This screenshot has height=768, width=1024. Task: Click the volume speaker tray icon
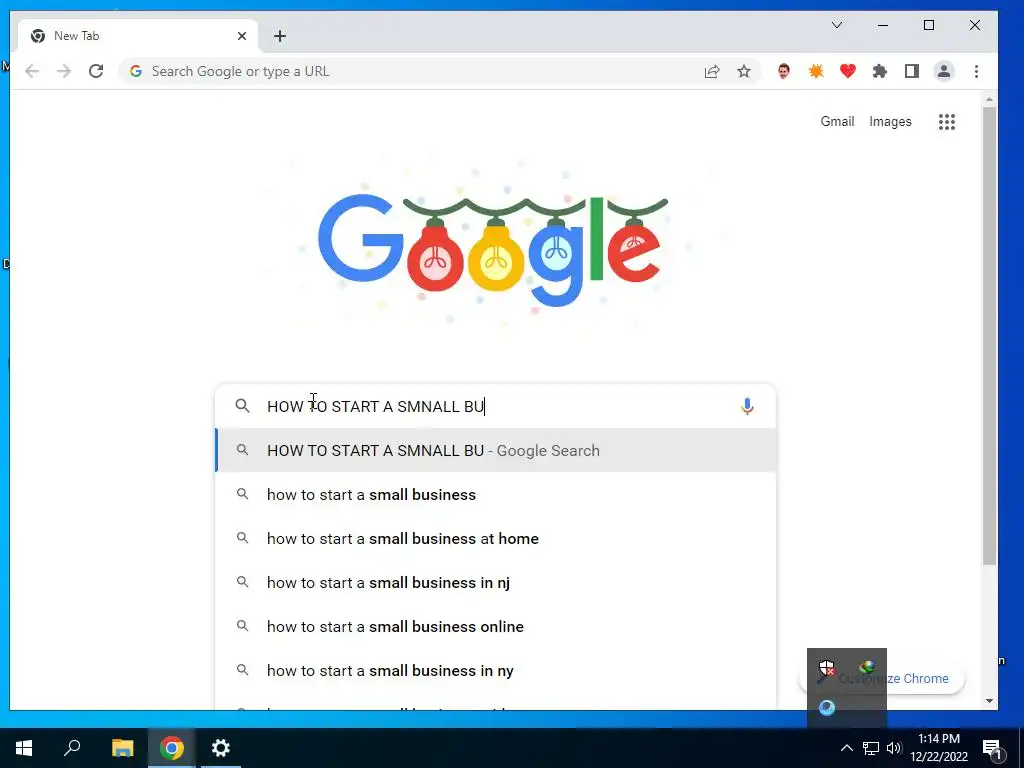pos(894,748)
